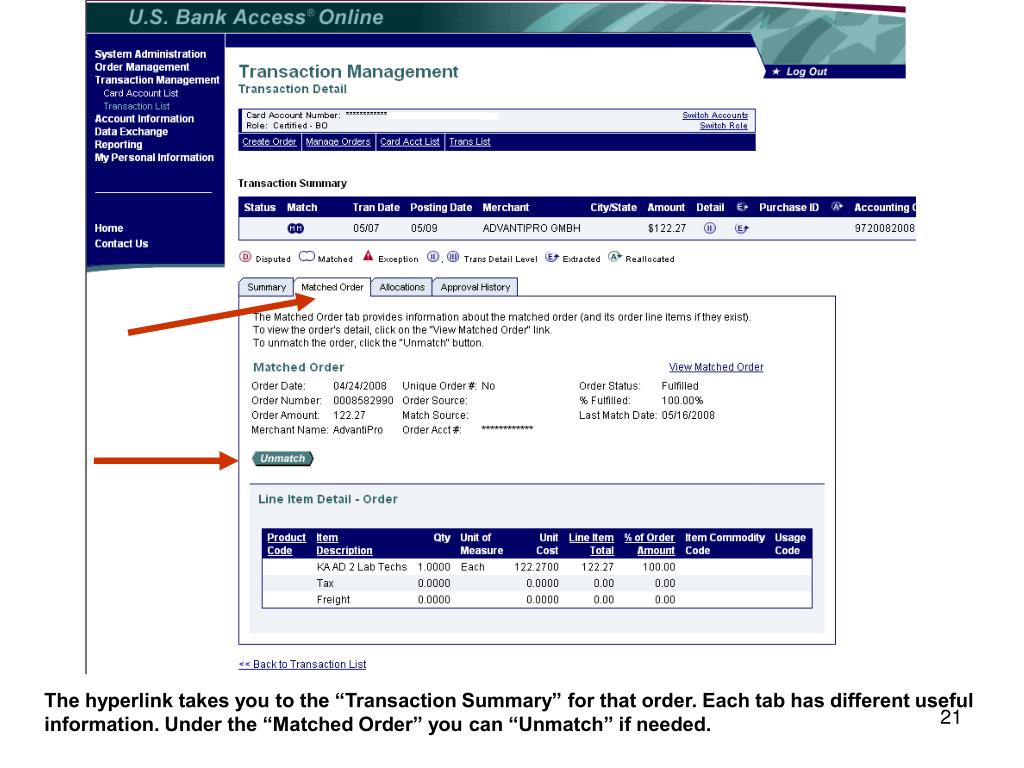Click the Card Acct List link
The width and height of the screenshot is (1024, 768).
(409, 142)
